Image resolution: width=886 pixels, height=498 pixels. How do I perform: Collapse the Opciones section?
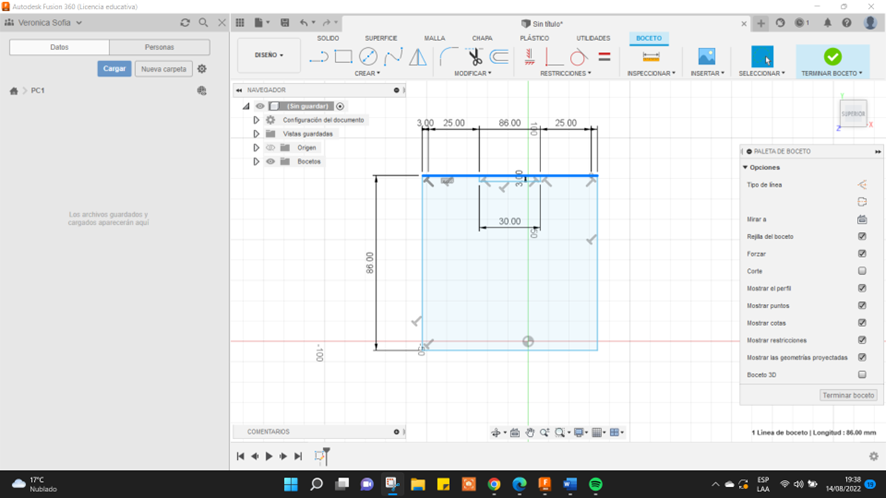pyautogui.click(x=745, y=167)
